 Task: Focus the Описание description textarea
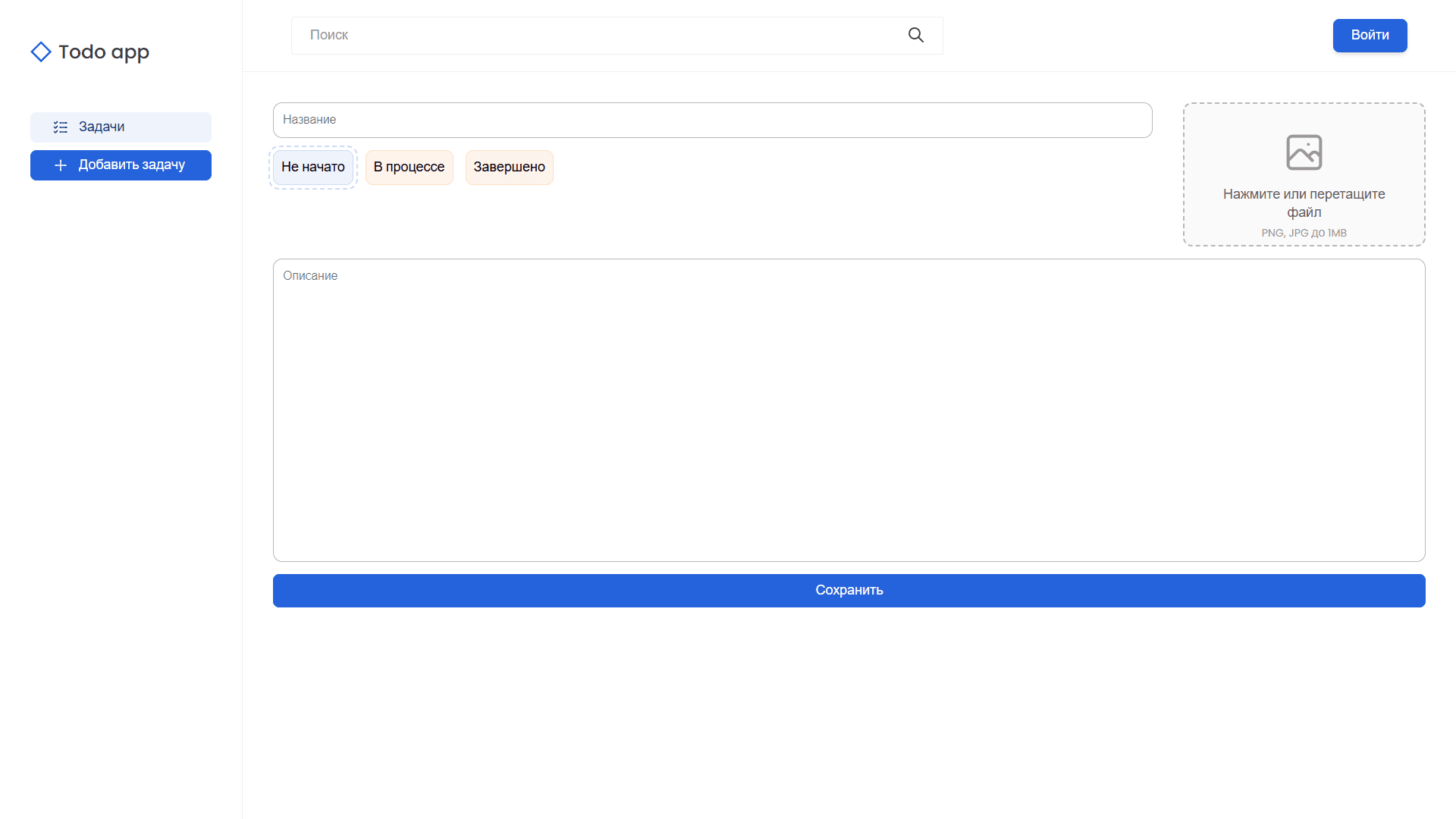849,410
